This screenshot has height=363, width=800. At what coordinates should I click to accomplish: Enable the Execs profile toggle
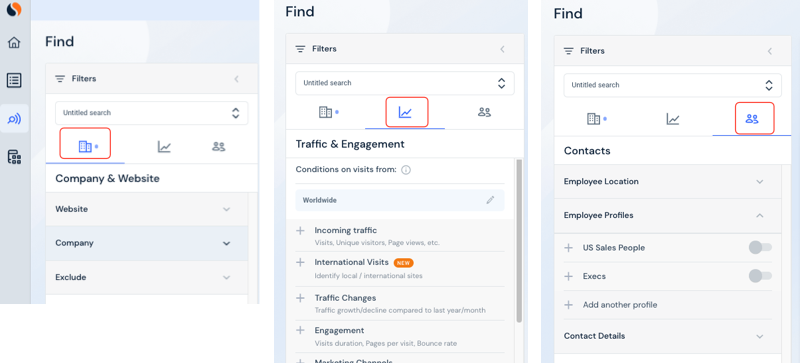(760, 276)
